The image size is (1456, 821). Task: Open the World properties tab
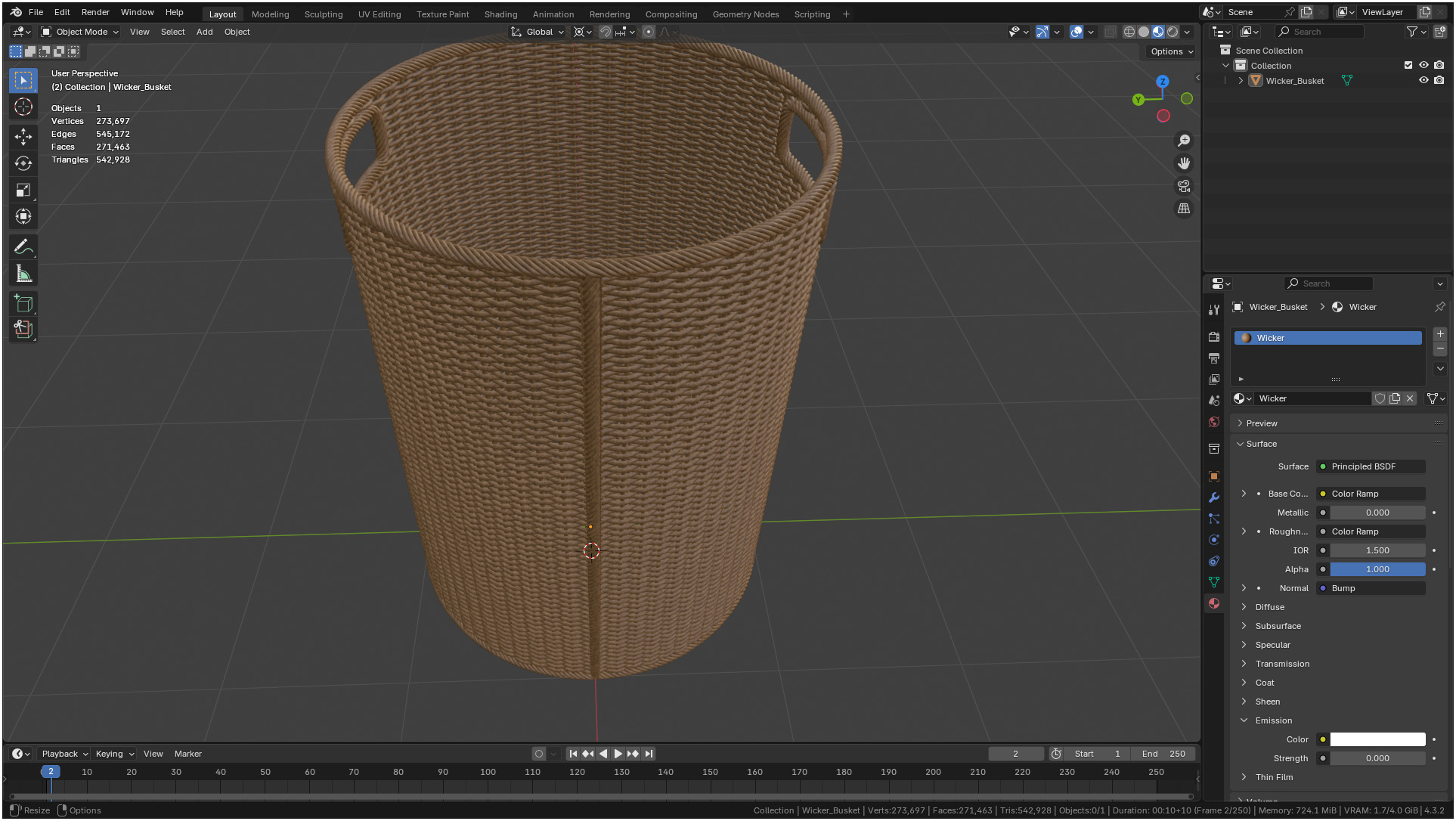pyautogui.click(x=1214, y=422)
